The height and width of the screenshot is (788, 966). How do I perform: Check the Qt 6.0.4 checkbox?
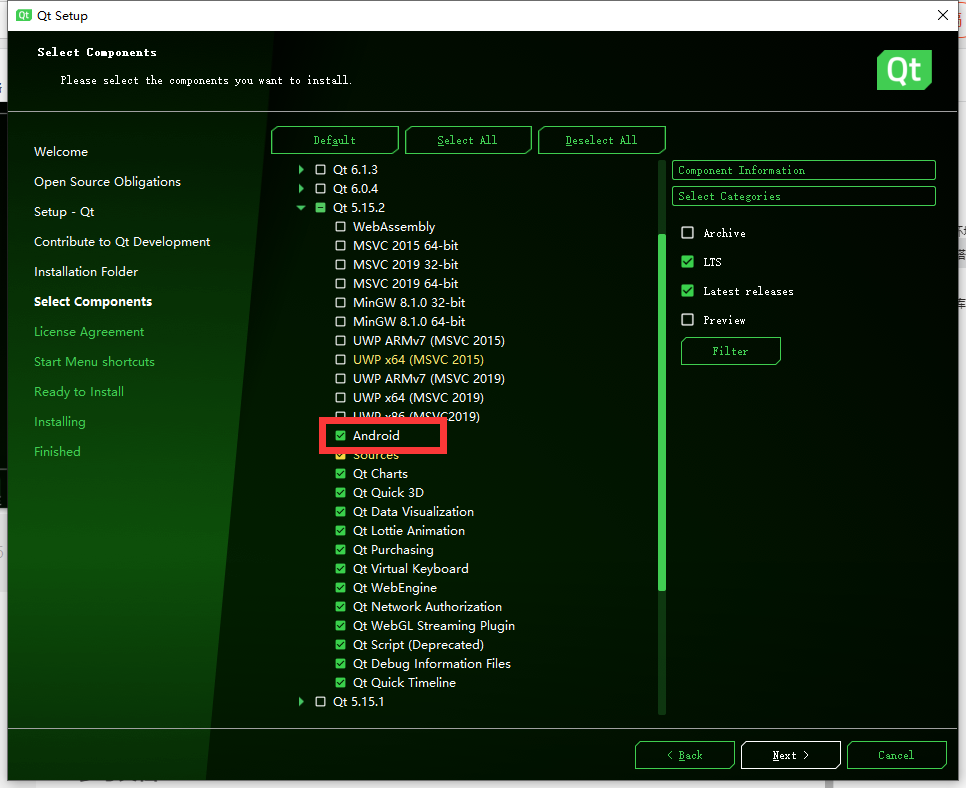(320, 189)
